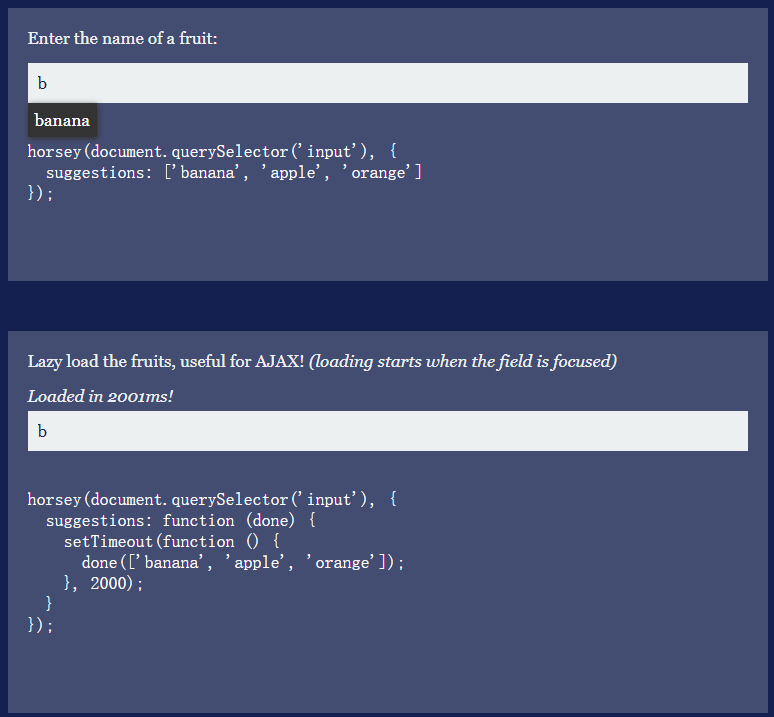Click the suggestions array code line
This screenshot has height=717, width=774.
234,173
